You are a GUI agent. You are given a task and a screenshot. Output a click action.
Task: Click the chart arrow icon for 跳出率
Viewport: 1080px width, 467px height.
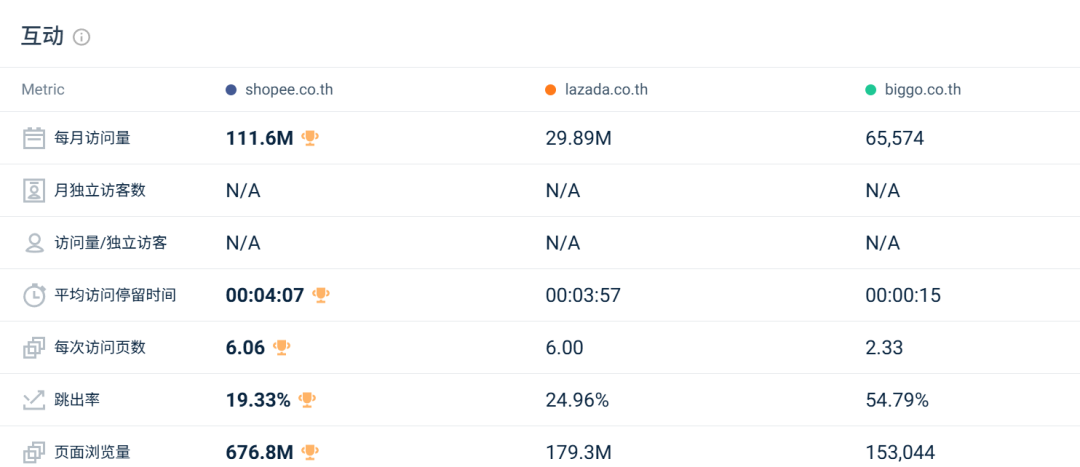[34, 400]
